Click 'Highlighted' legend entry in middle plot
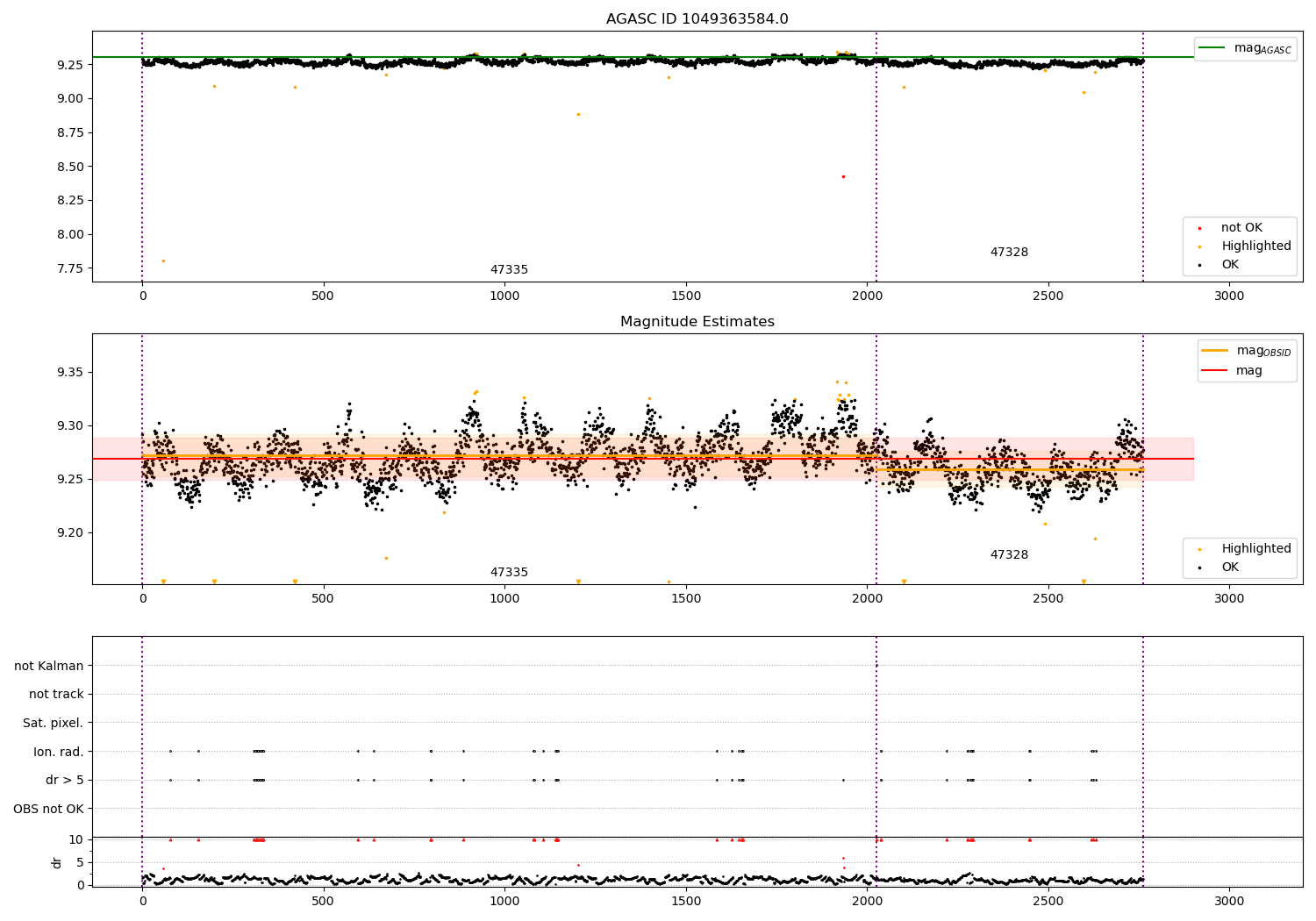Viewport: 1316px width, 921px height. [1245, 549]
